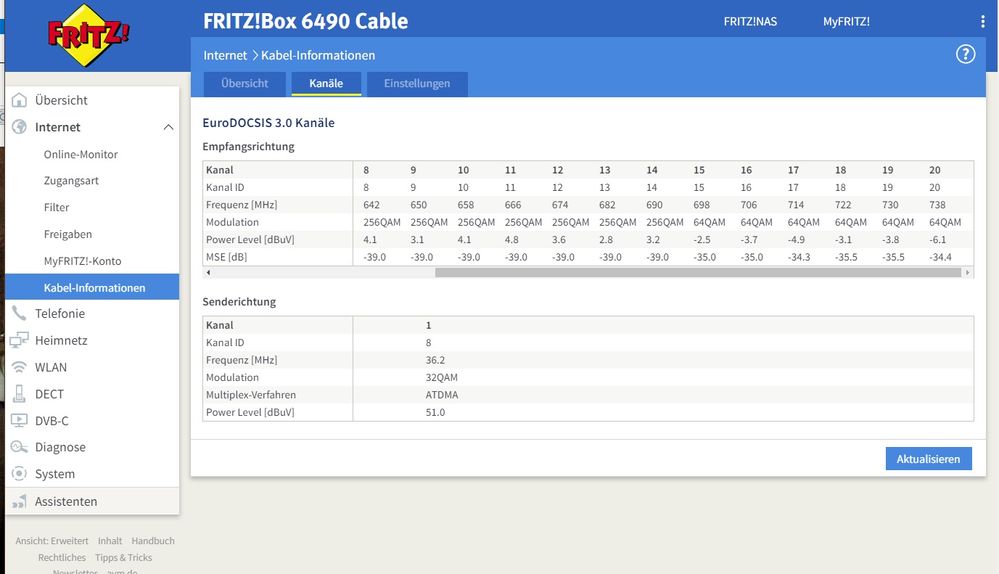Open Filter submenu item

coord(57,208)
